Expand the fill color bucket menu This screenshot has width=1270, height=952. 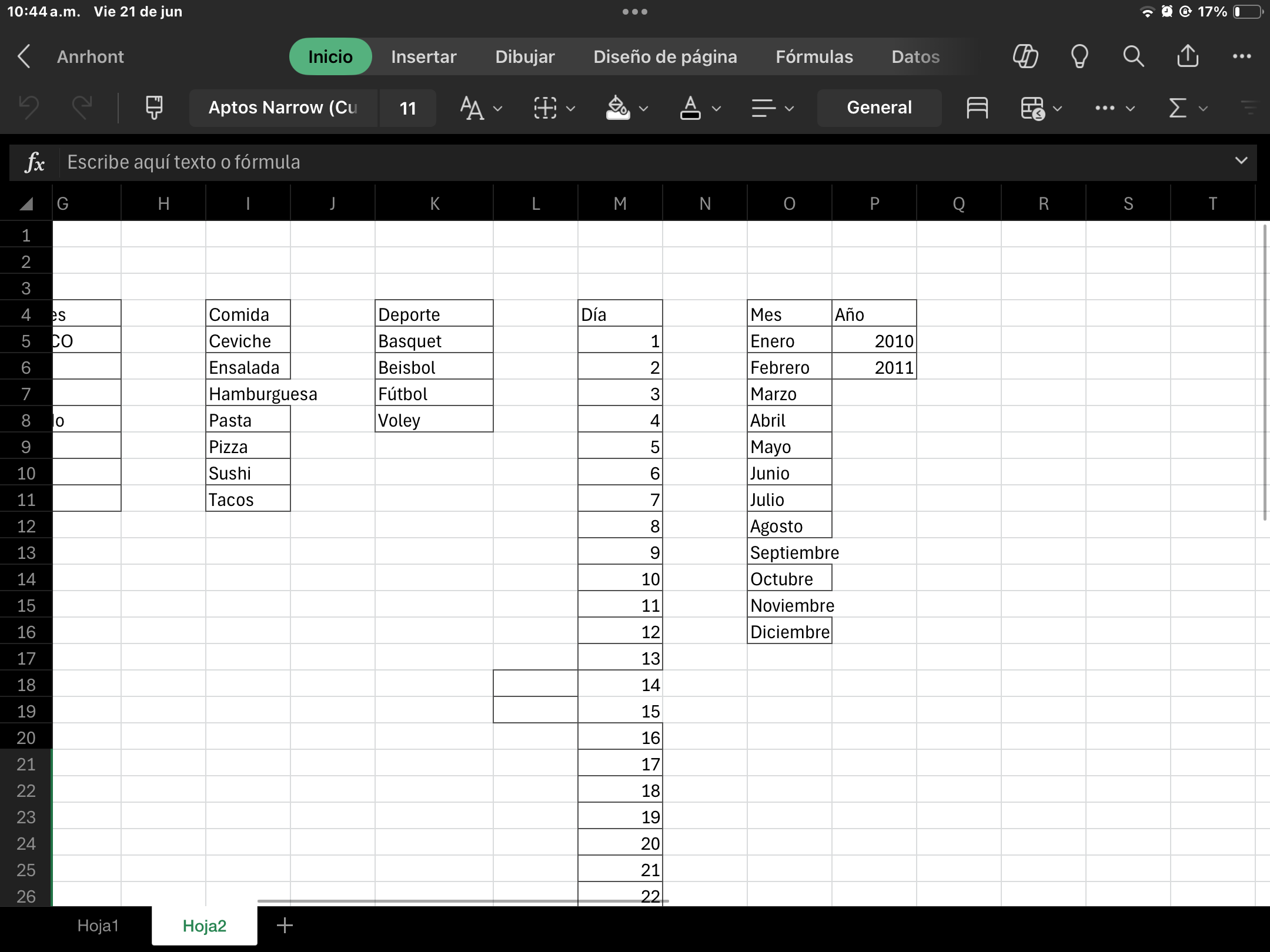coord(643,109)
